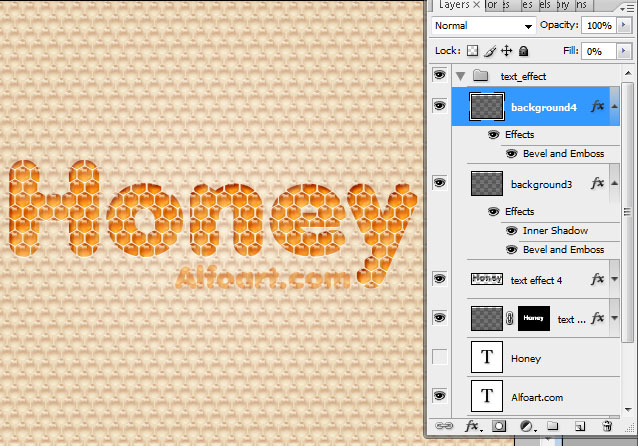The height and width of the screenshot is (446, 638).
Task: Hide the background4 layer
Action: tap(439, 106)
